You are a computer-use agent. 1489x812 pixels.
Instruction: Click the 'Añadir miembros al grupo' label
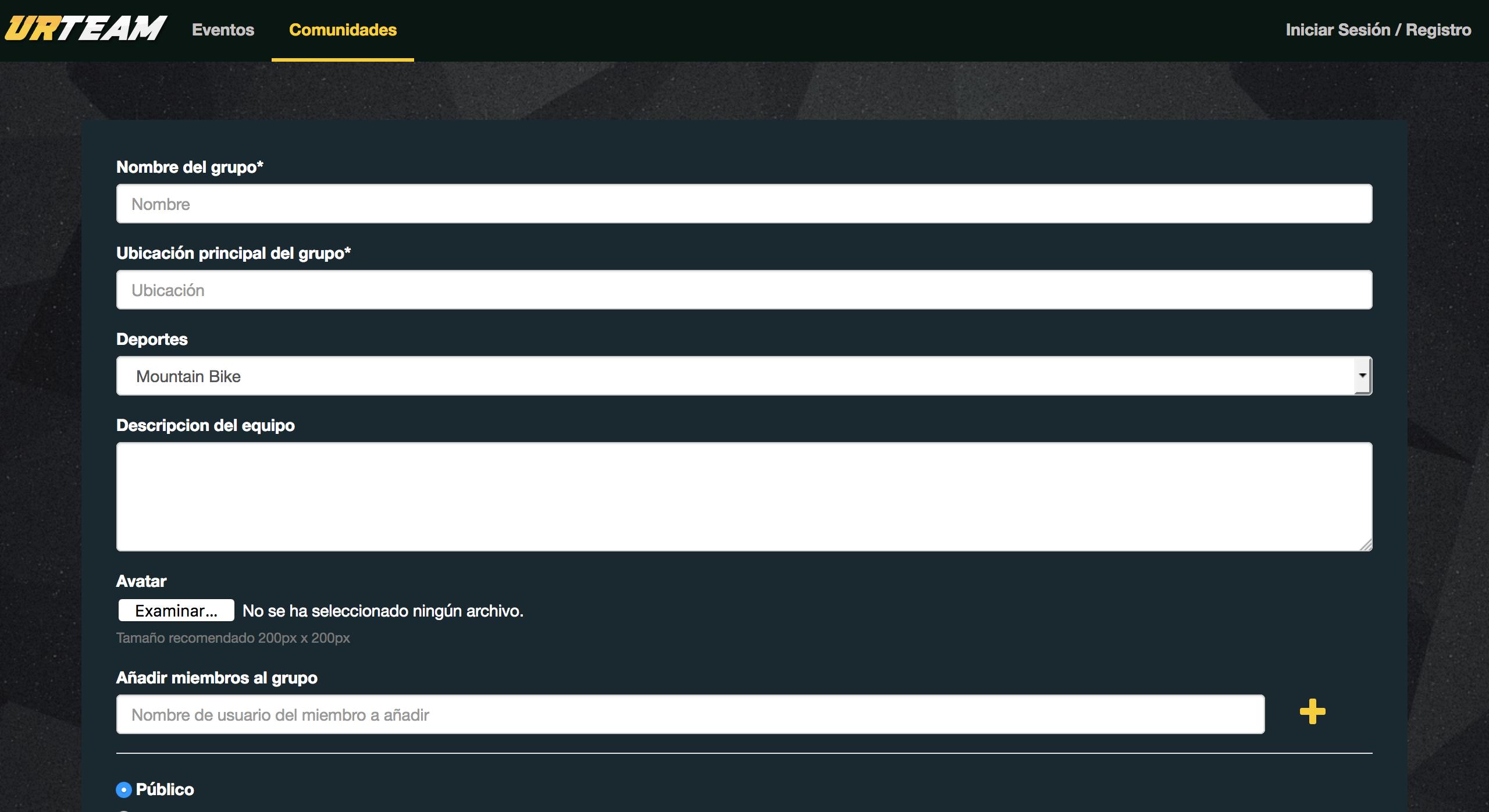tap(216, 678)
